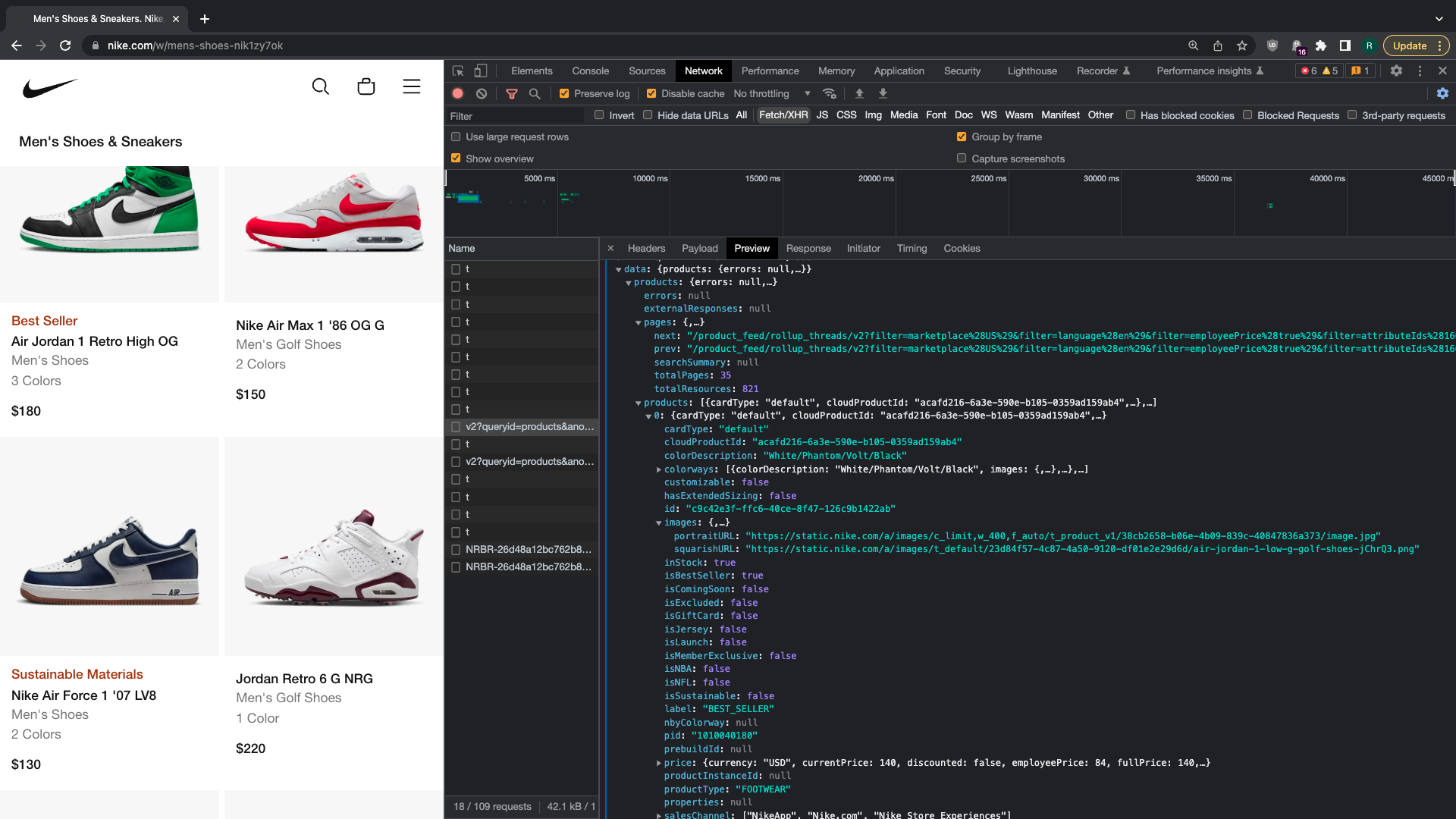1456x819 pixels.
Task: Bookmark this page with the star icon
Action: tap(1242, 45)
